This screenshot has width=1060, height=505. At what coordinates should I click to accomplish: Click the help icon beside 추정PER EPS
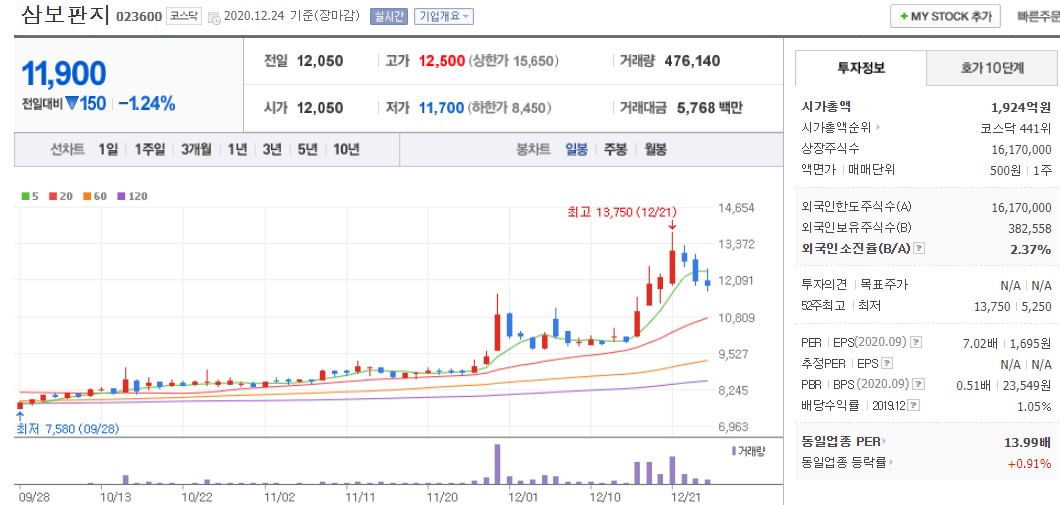point(887,364)
